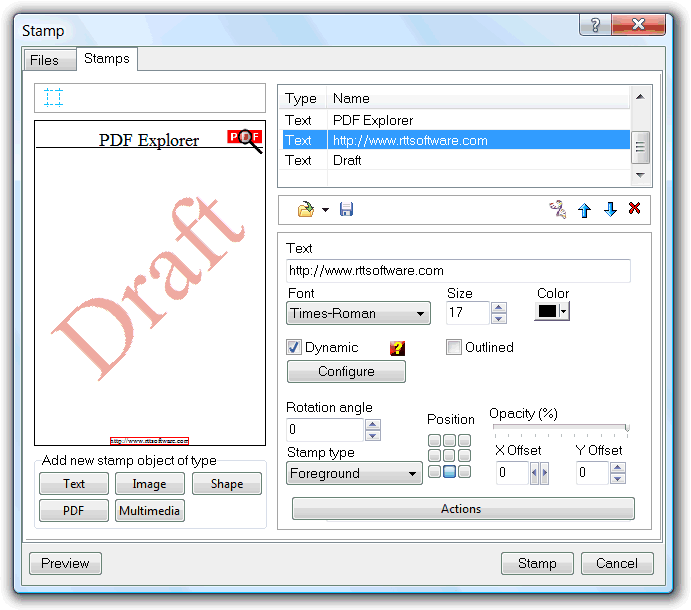Open the Color picker dropdown arrow
Screen dimensions: 691x610
(x=564, y=311)
